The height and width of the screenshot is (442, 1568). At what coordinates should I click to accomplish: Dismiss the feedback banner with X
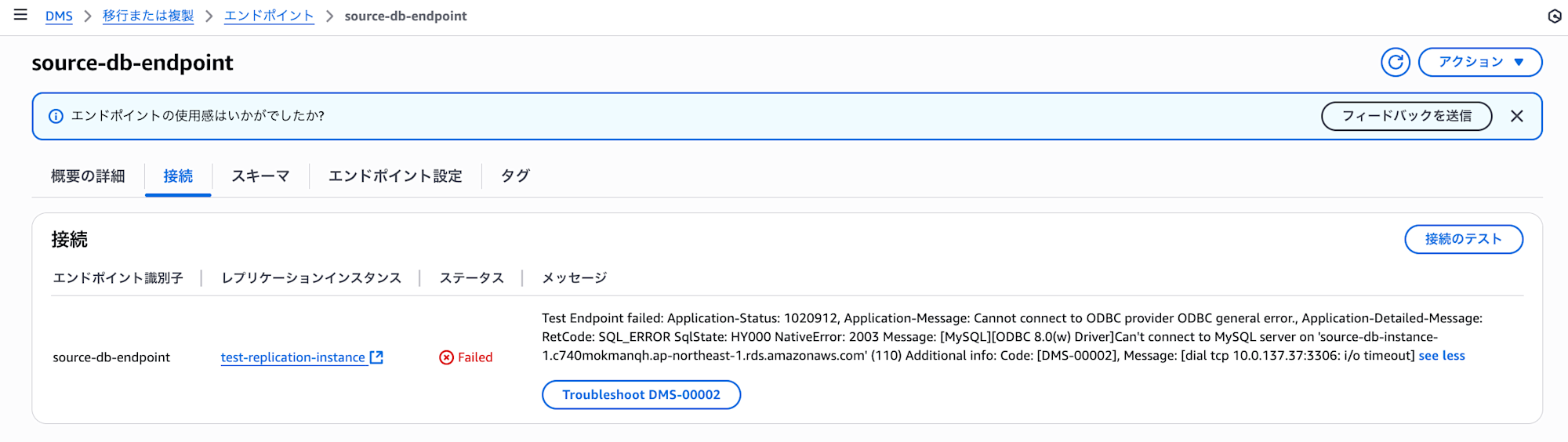pos(1517,116)
